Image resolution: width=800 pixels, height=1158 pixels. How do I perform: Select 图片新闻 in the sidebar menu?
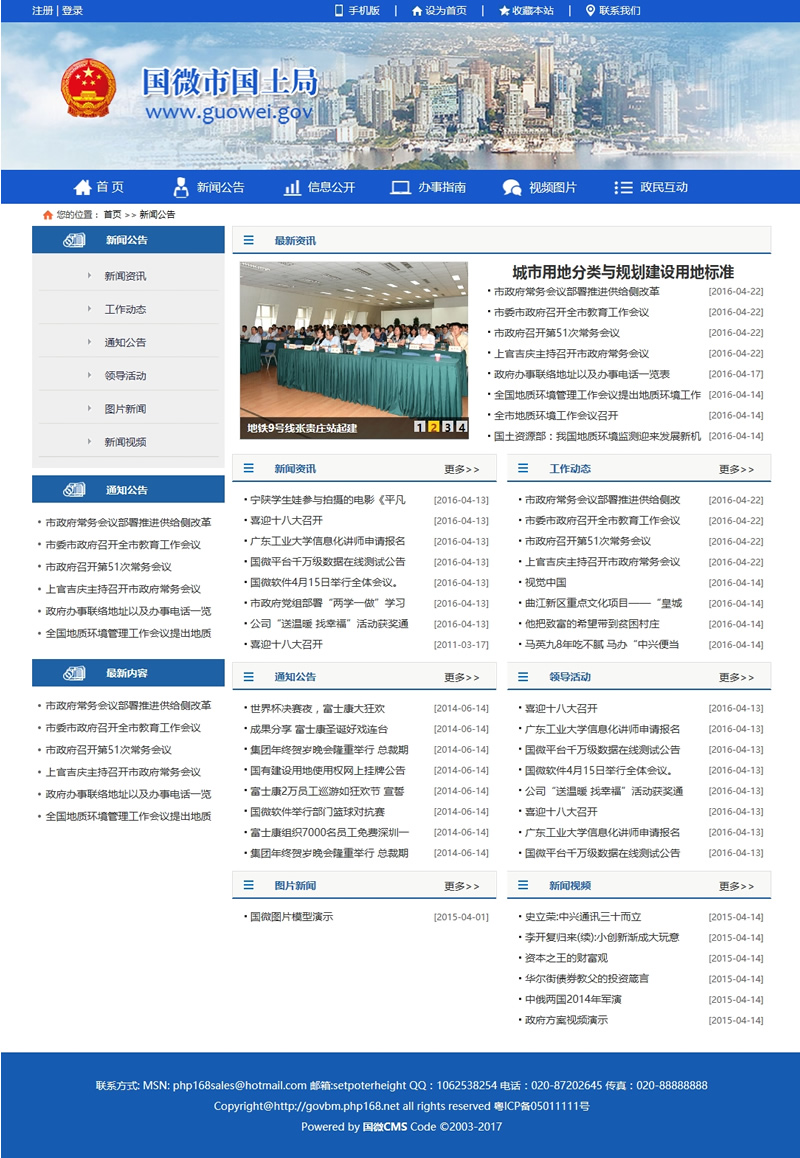pos(125,409)
